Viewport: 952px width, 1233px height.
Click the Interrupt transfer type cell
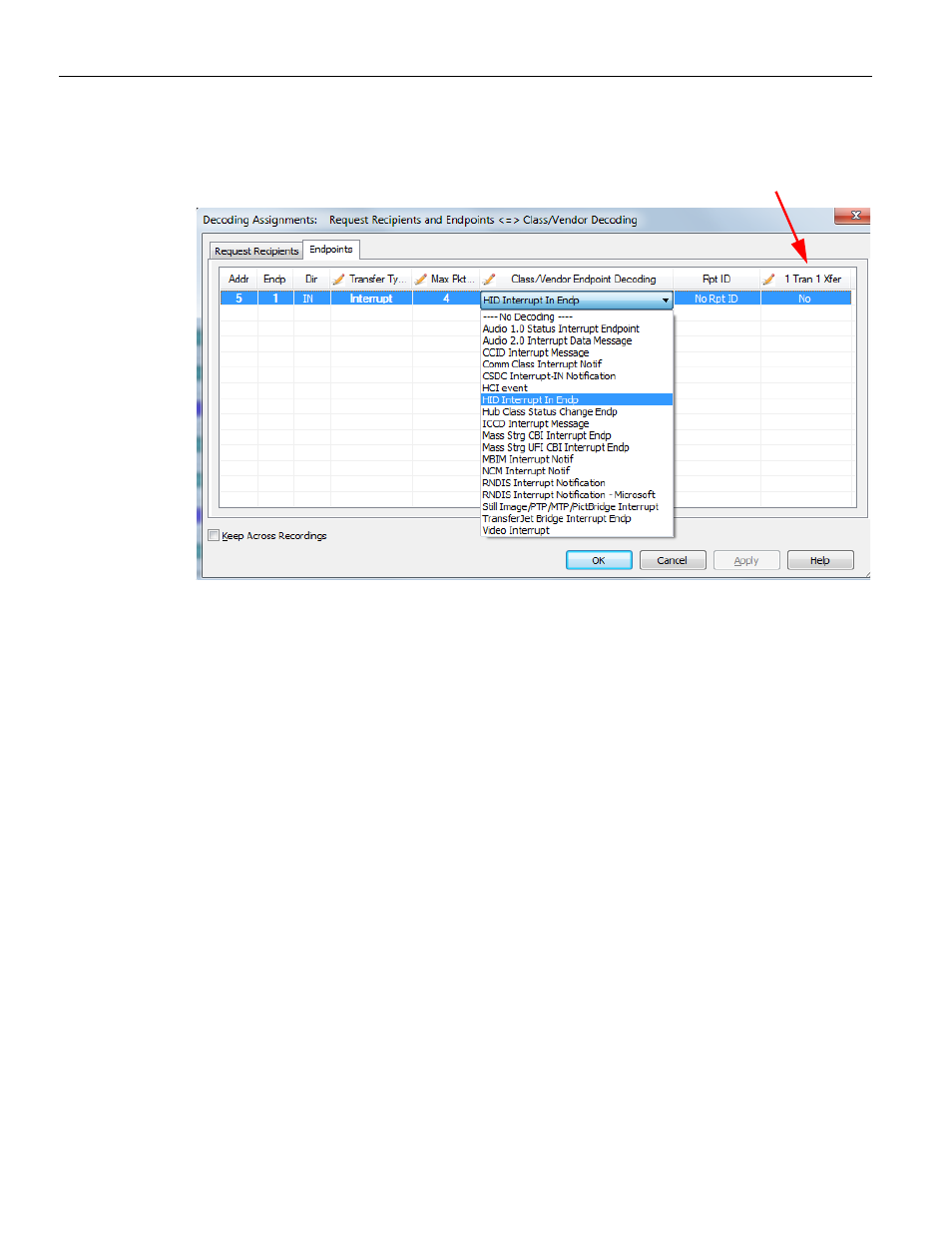[371, 299]
